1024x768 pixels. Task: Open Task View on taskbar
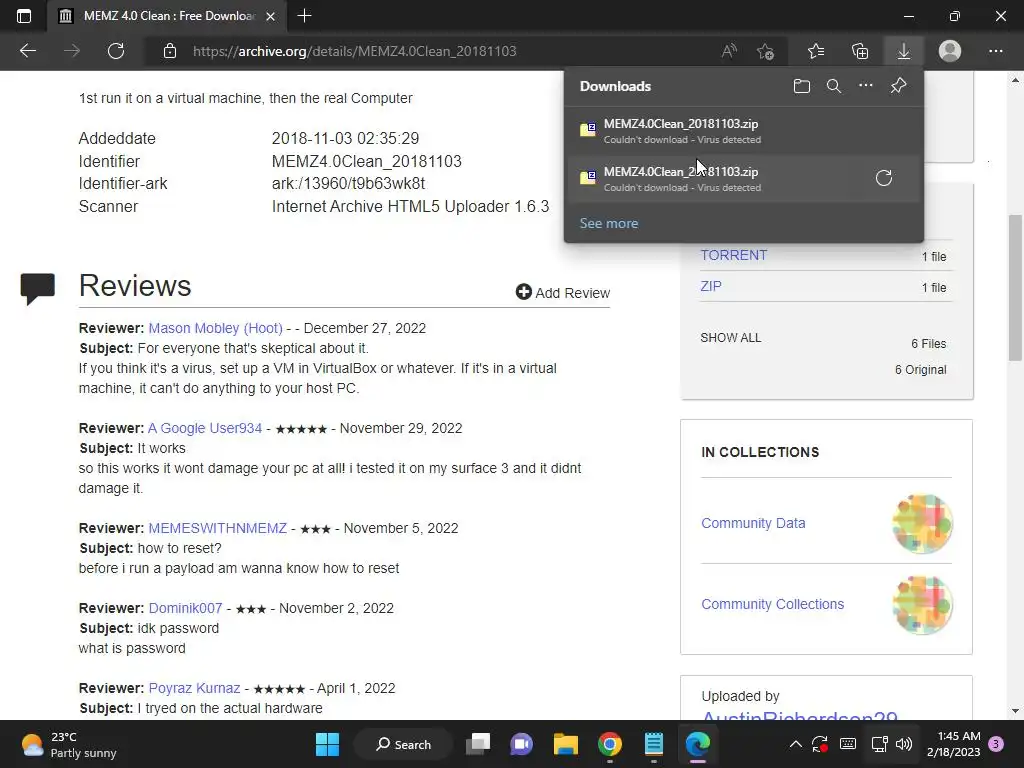pos(478,744)
